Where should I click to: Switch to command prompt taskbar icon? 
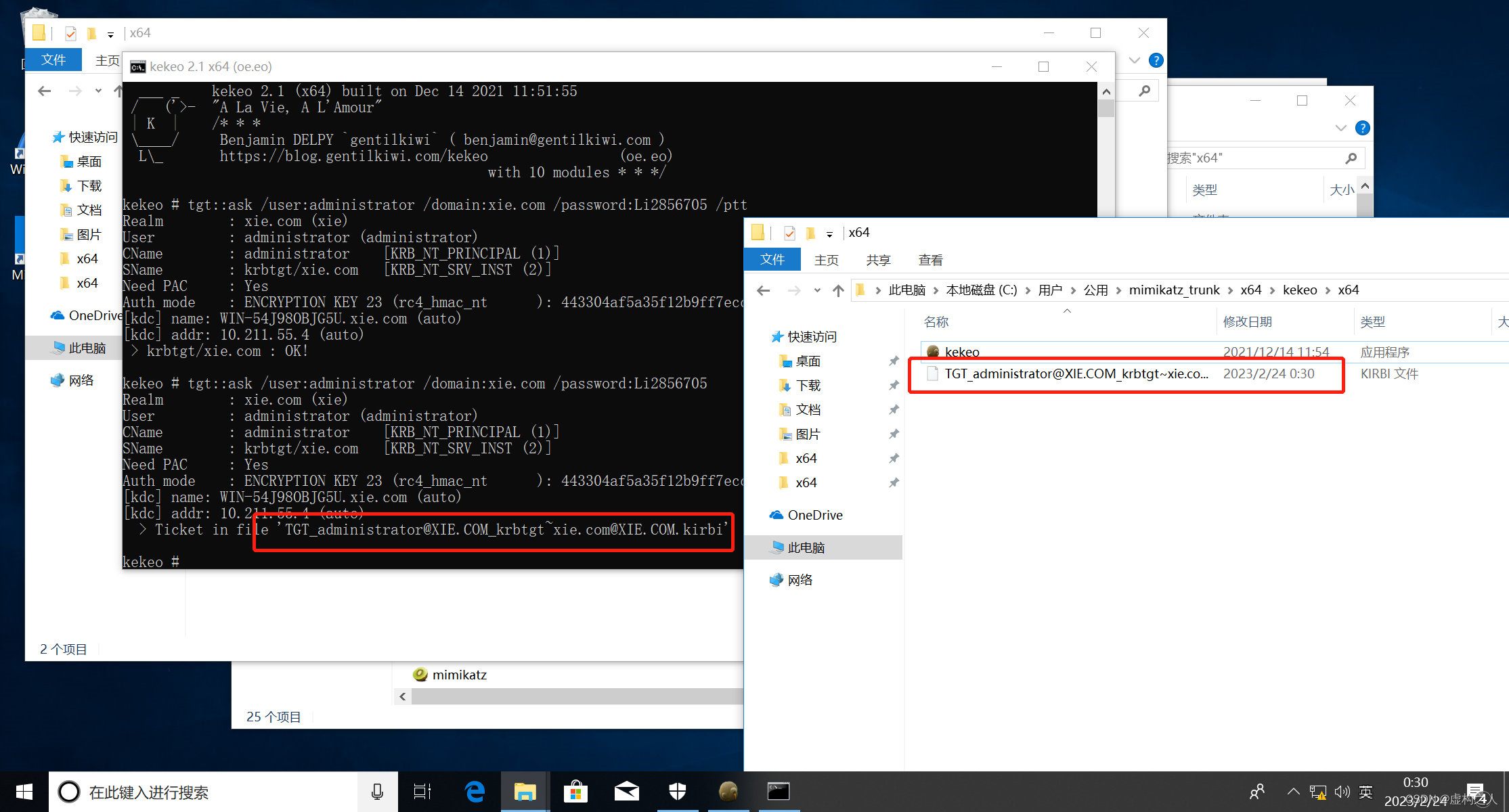pyautogui.click(x=778, y=791)
